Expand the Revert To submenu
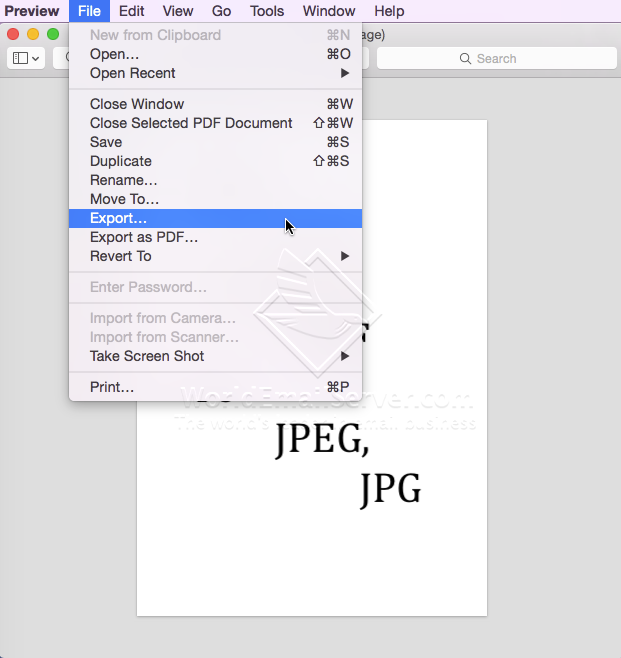The width and height of the screenshot is (621, 658). [x=215, y=256]
